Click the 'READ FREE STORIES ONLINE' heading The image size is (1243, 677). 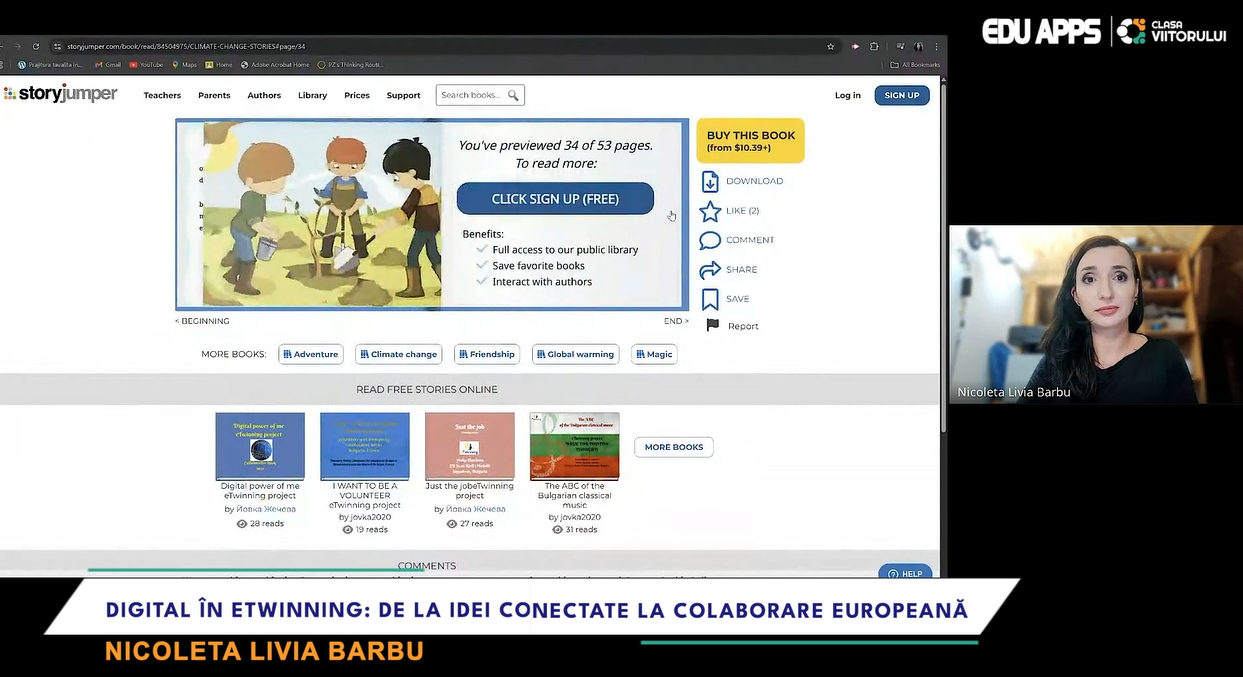click(x=427, y=389)
